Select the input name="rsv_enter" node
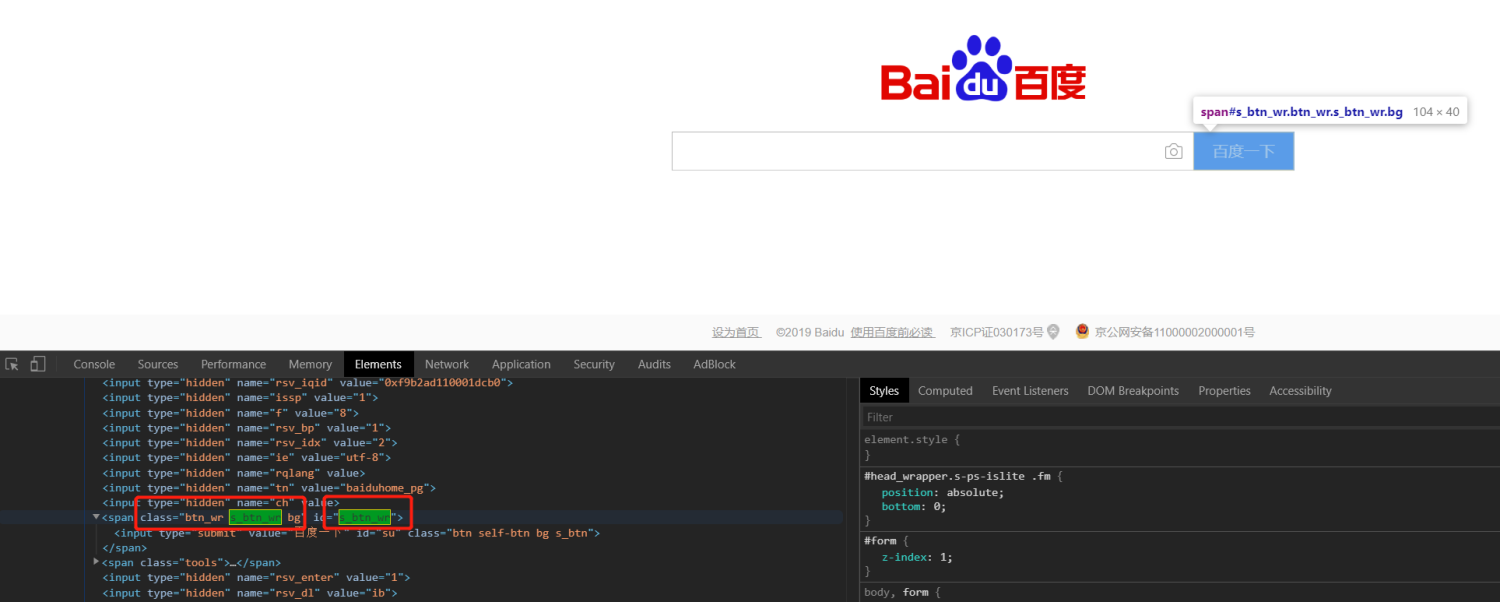Viewport: 1500px width, 602px height. 256,577
